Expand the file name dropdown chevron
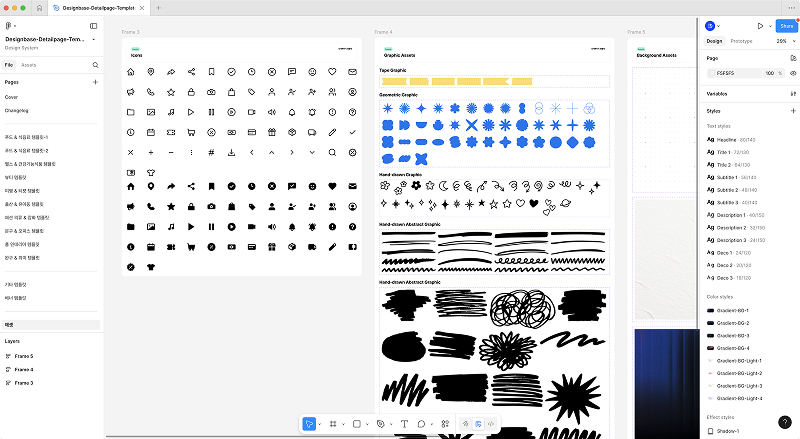 tap(94, 39)
